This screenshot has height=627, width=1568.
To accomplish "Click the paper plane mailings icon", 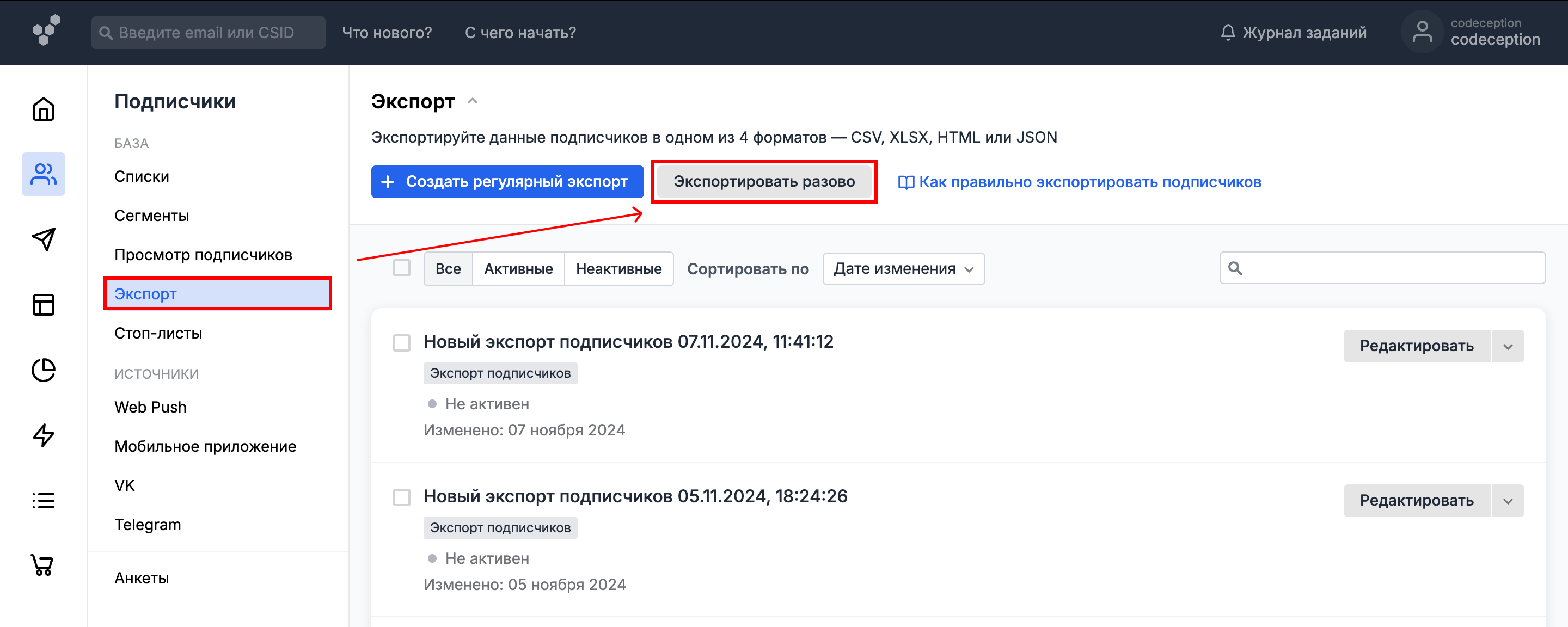I will tap(43, 239).
